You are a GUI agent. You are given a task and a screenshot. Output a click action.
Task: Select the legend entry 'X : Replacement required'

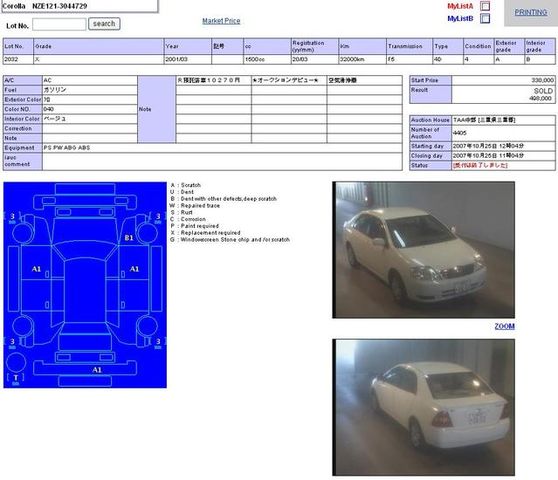[205, 233]
